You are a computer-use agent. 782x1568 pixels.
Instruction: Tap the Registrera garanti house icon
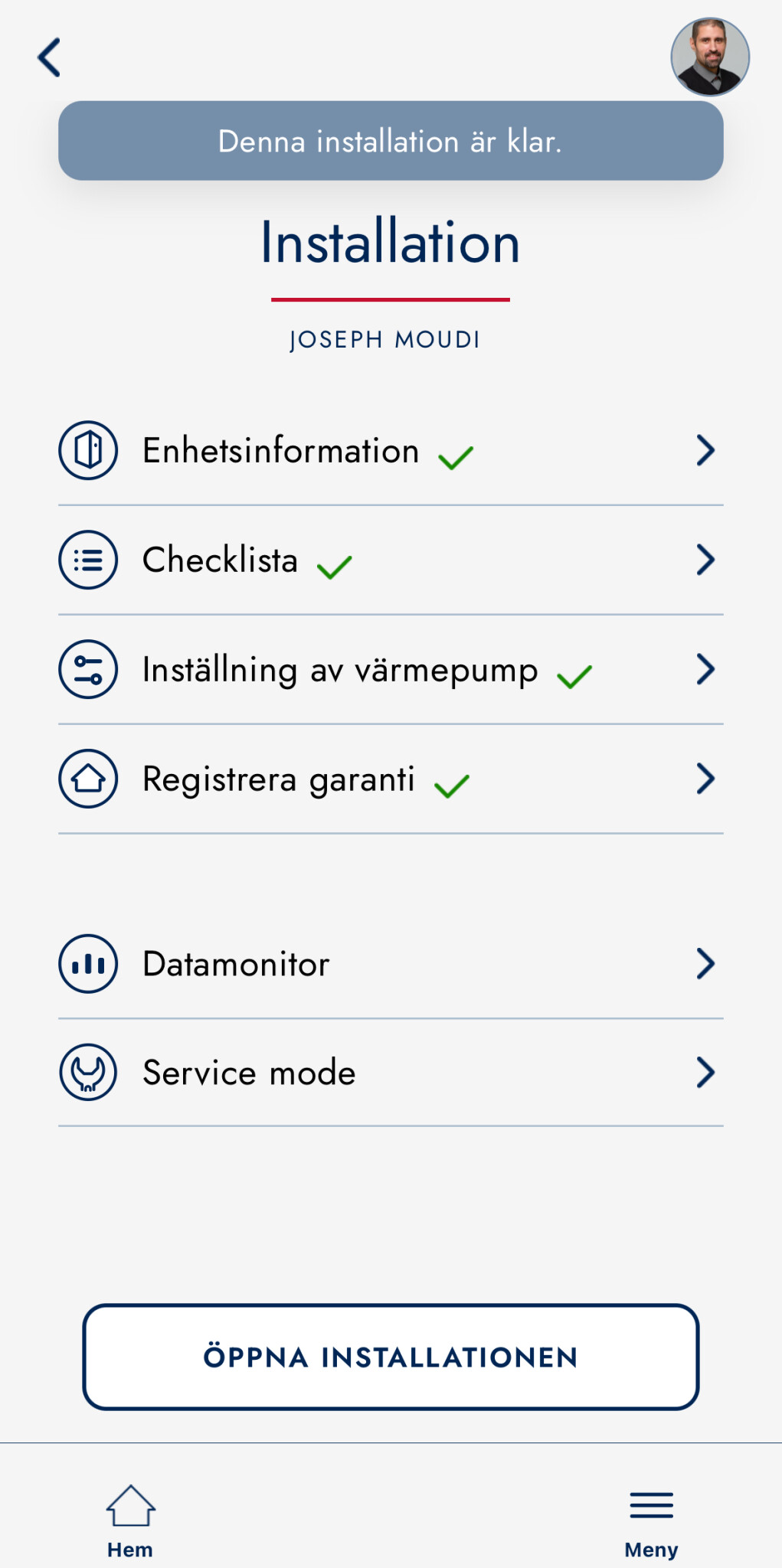coord(88,779)
